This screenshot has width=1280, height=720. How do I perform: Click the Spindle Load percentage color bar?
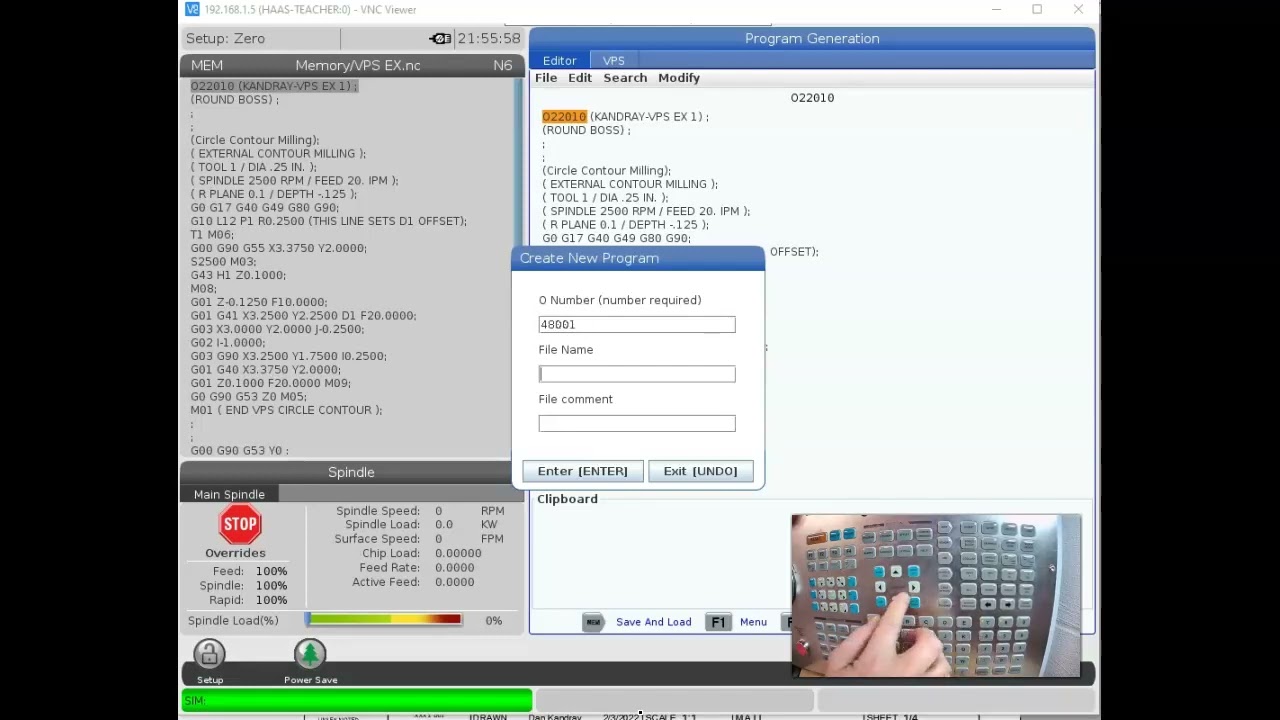[x=384, y=620]
